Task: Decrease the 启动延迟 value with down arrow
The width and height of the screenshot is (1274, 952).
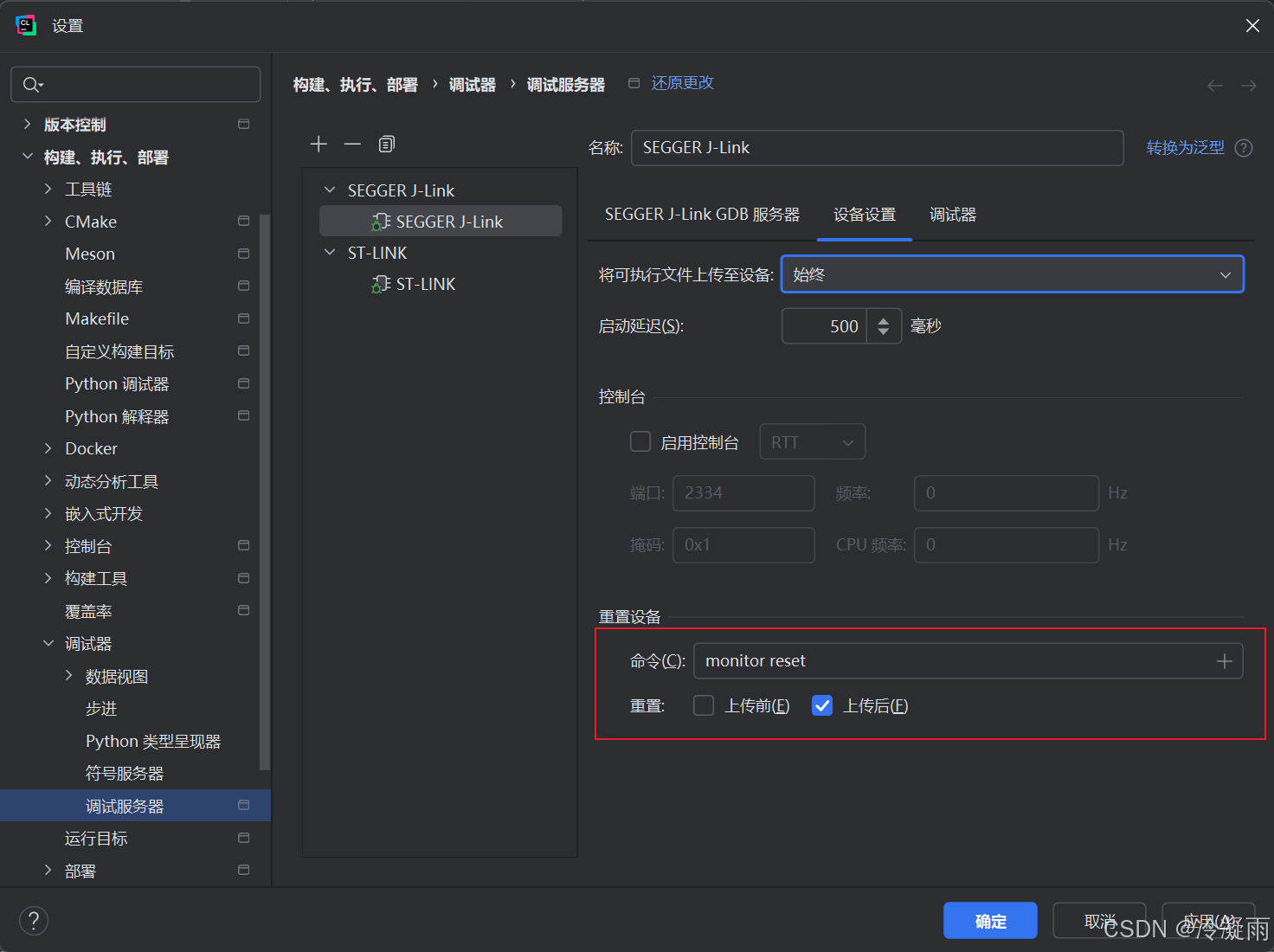Action: point(884,331)
